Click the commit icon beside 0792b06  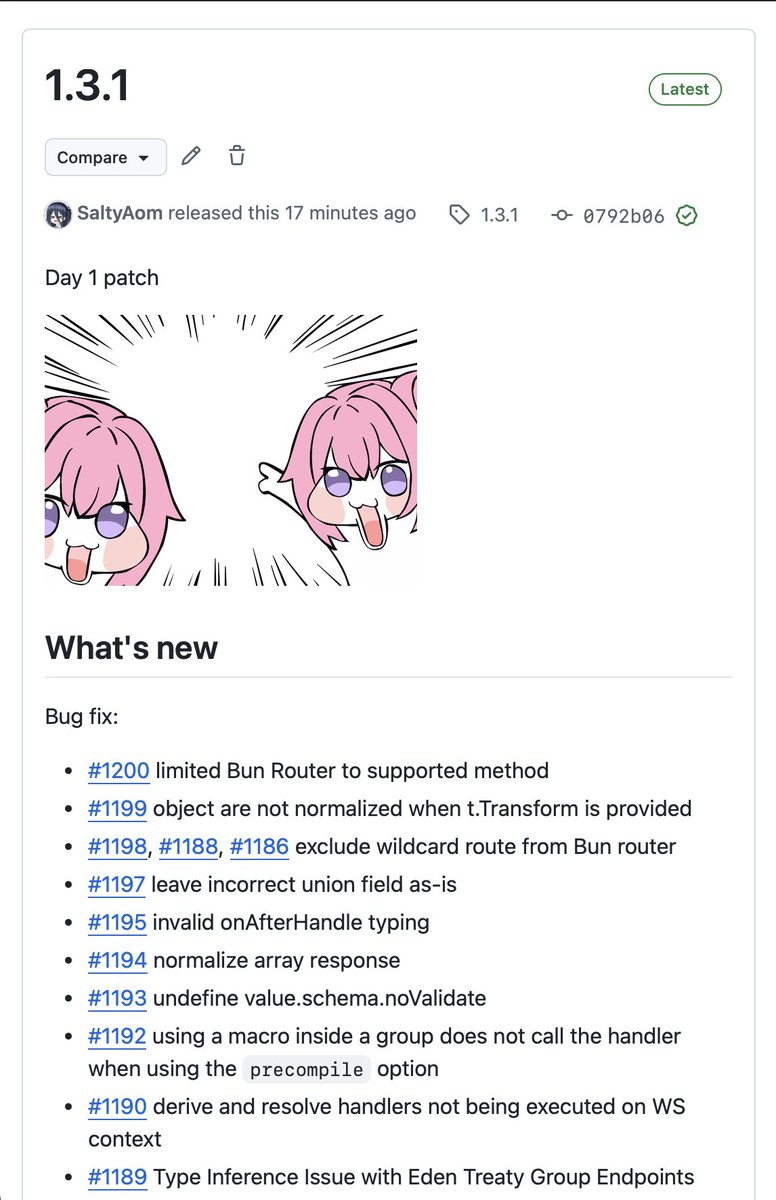pos(562,215)
